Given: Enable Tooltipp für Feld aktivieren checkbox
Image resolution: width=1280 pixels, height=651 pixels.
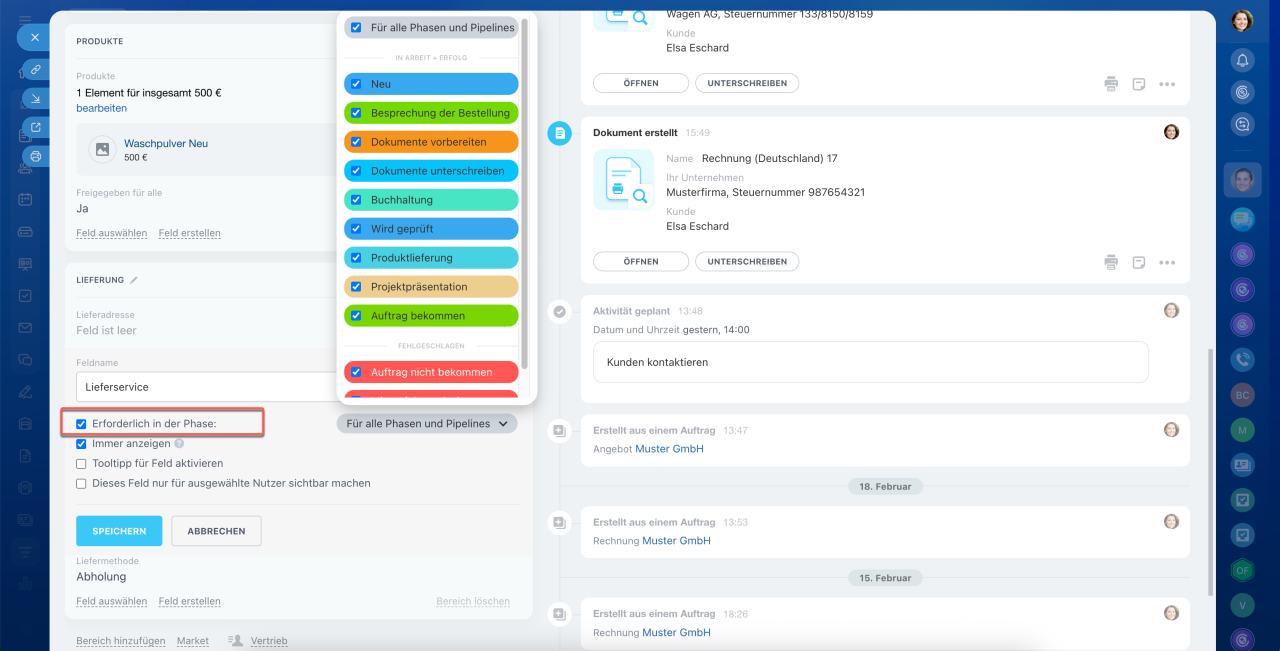Looking at the screenshot, I should 82,463.
